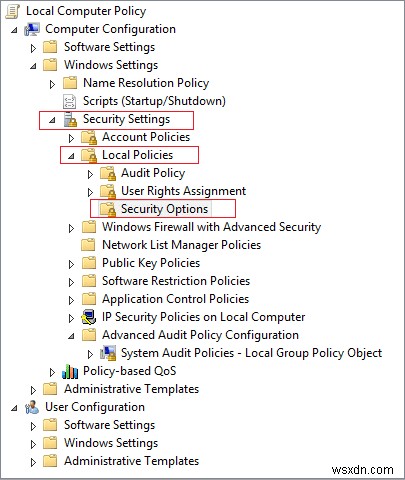Expand the Policy-based QoS node
The height and width of the screenshot is (480, 405).
[52, 372]
